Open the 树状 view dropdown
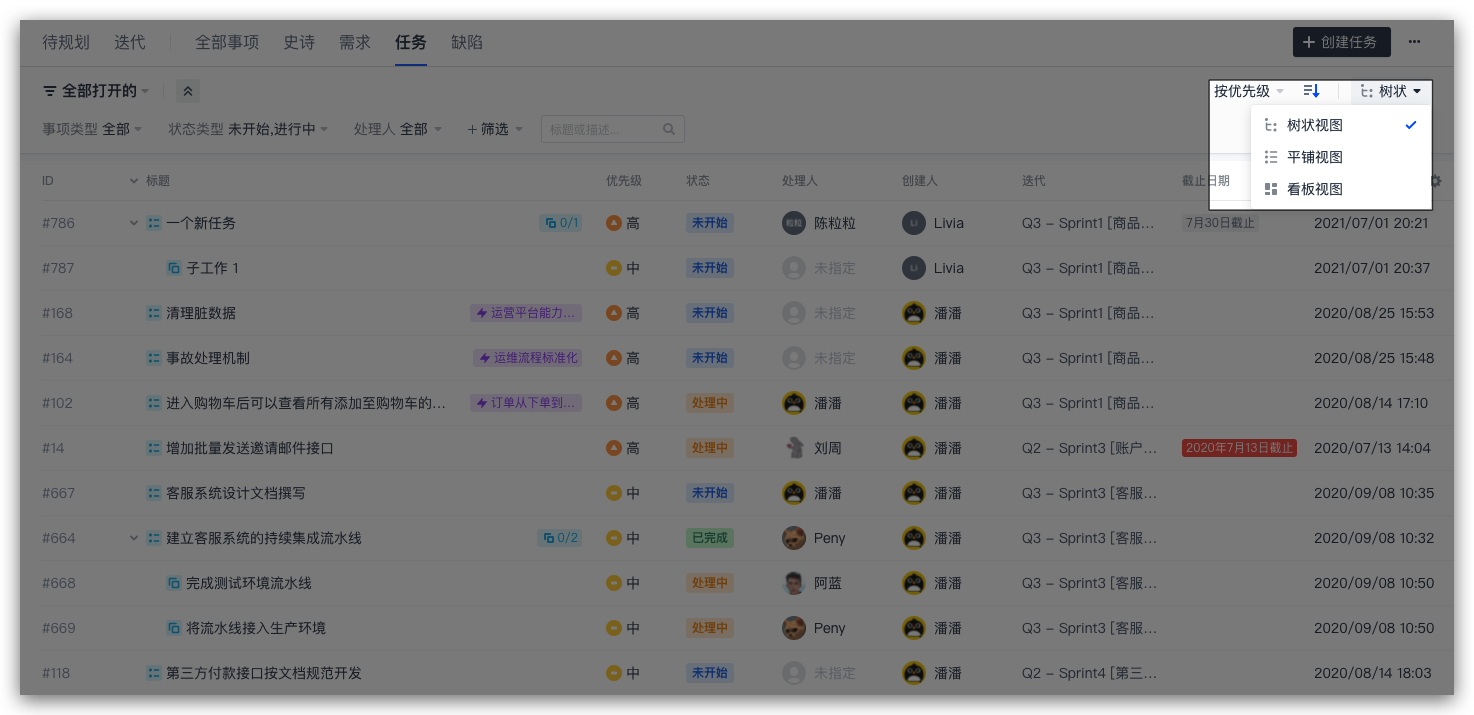Image resolution: width=1474 pixels, height=715 pixels. [x=1391, y=91]
